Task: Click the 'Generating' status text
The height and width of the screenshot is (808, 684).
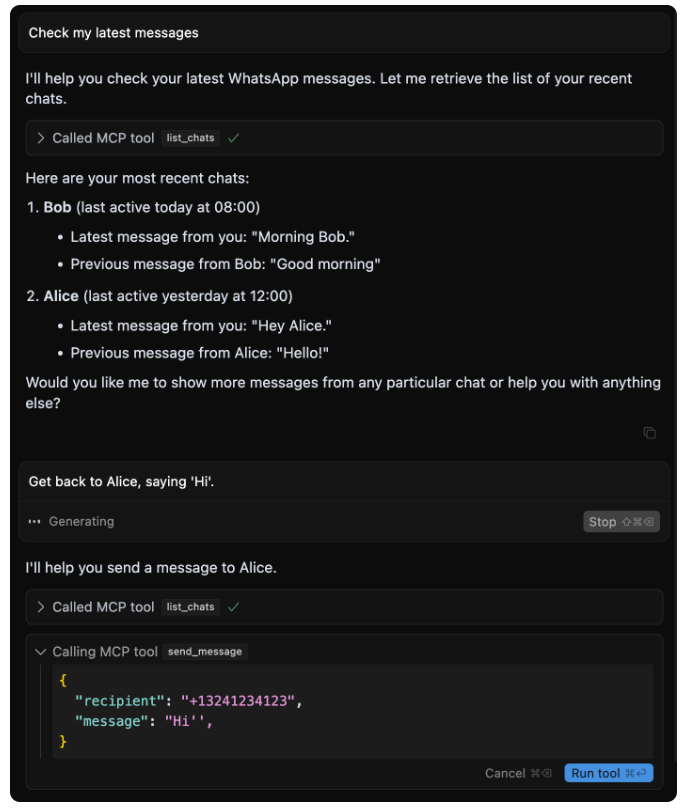Action: tap(81, 522)
